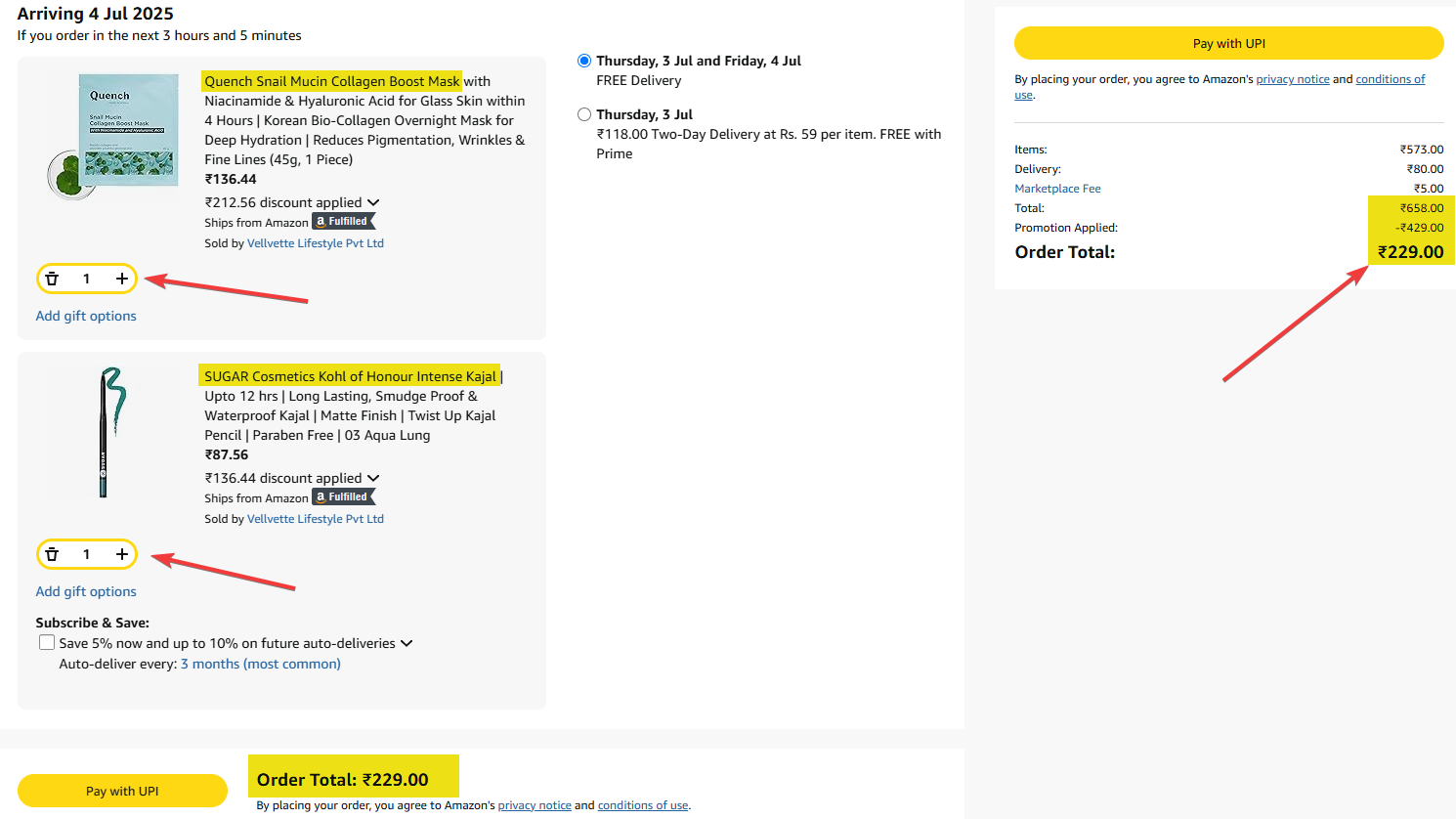Click bottom Pay with UPI button

coord(122,791)
